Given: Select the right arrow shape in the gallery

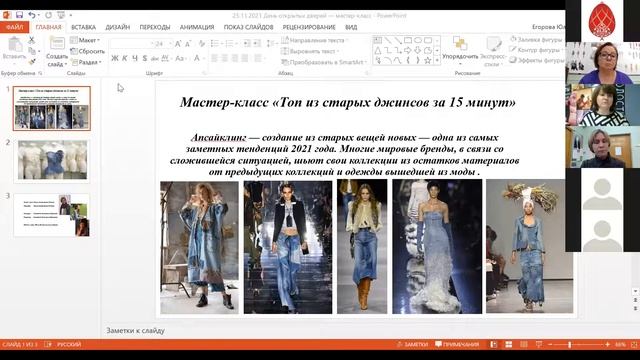Looking at the screenshot, I should pos(407,50).
